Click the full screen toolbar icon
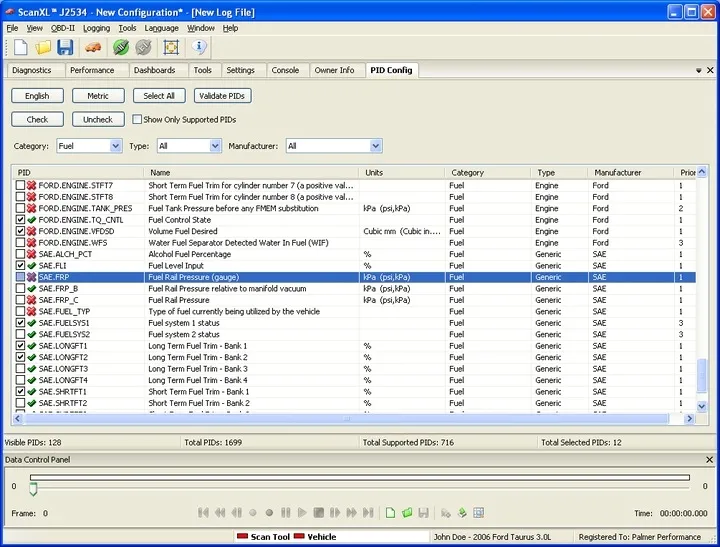Image resolution: width=720 pixels, height=547 pixels. coord(171,47)
